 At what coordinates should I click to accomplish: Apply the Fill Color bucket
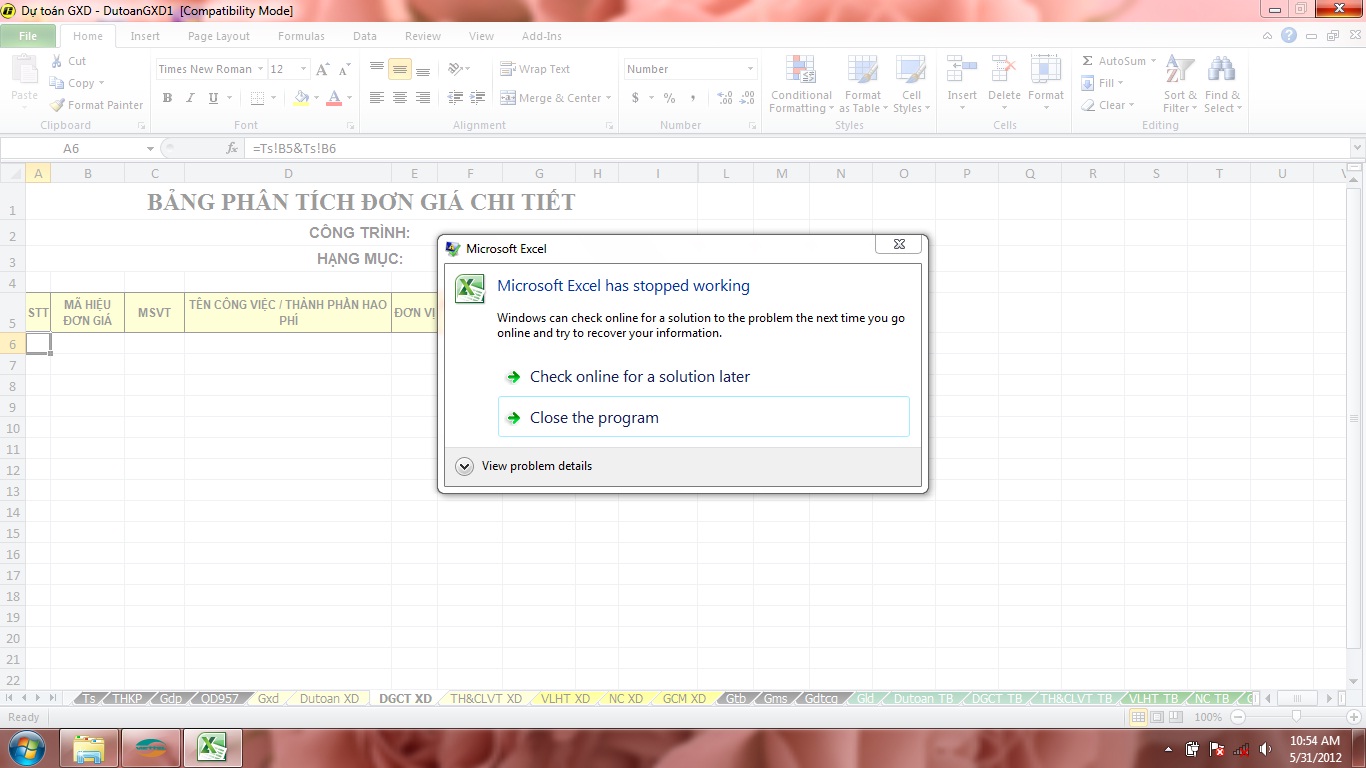301,98
